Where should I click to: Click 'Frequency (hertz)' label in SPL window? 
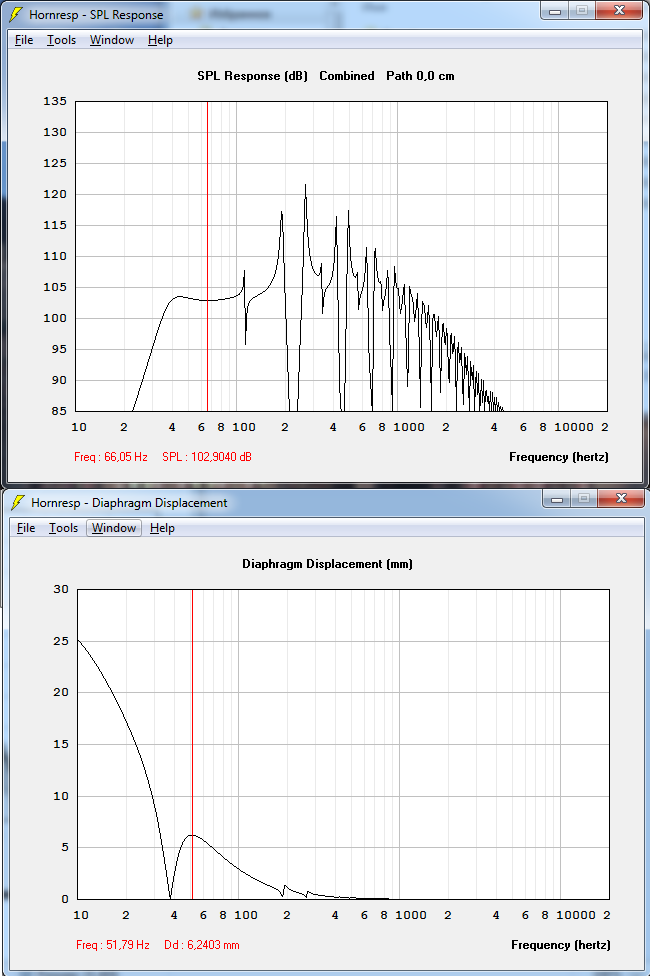pos(558,457)
